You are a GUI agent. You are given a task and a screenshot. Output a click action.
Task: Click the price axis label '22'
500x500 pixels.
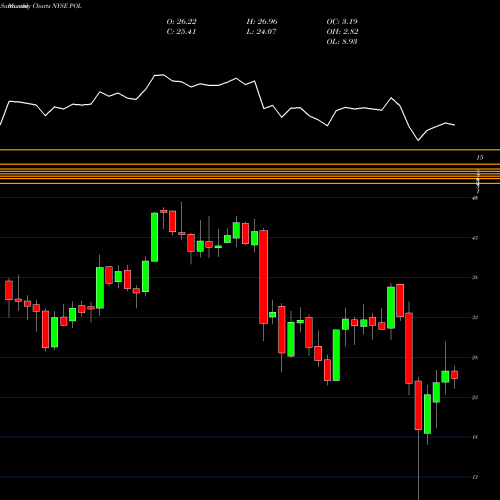tap(475, 397)
